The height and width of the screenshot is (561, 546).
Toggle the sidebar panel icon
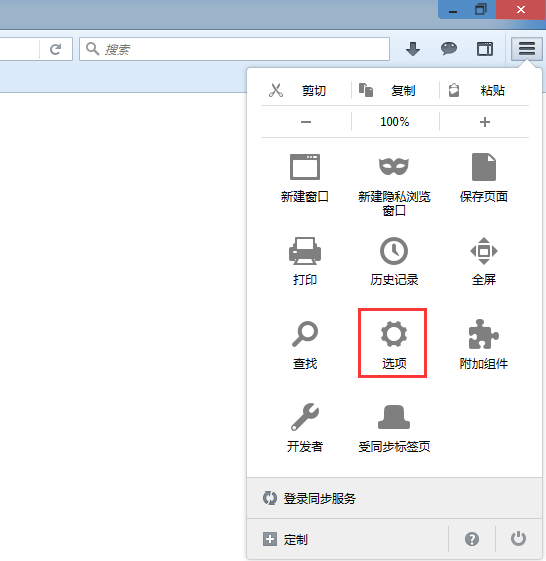pos(485,49)
